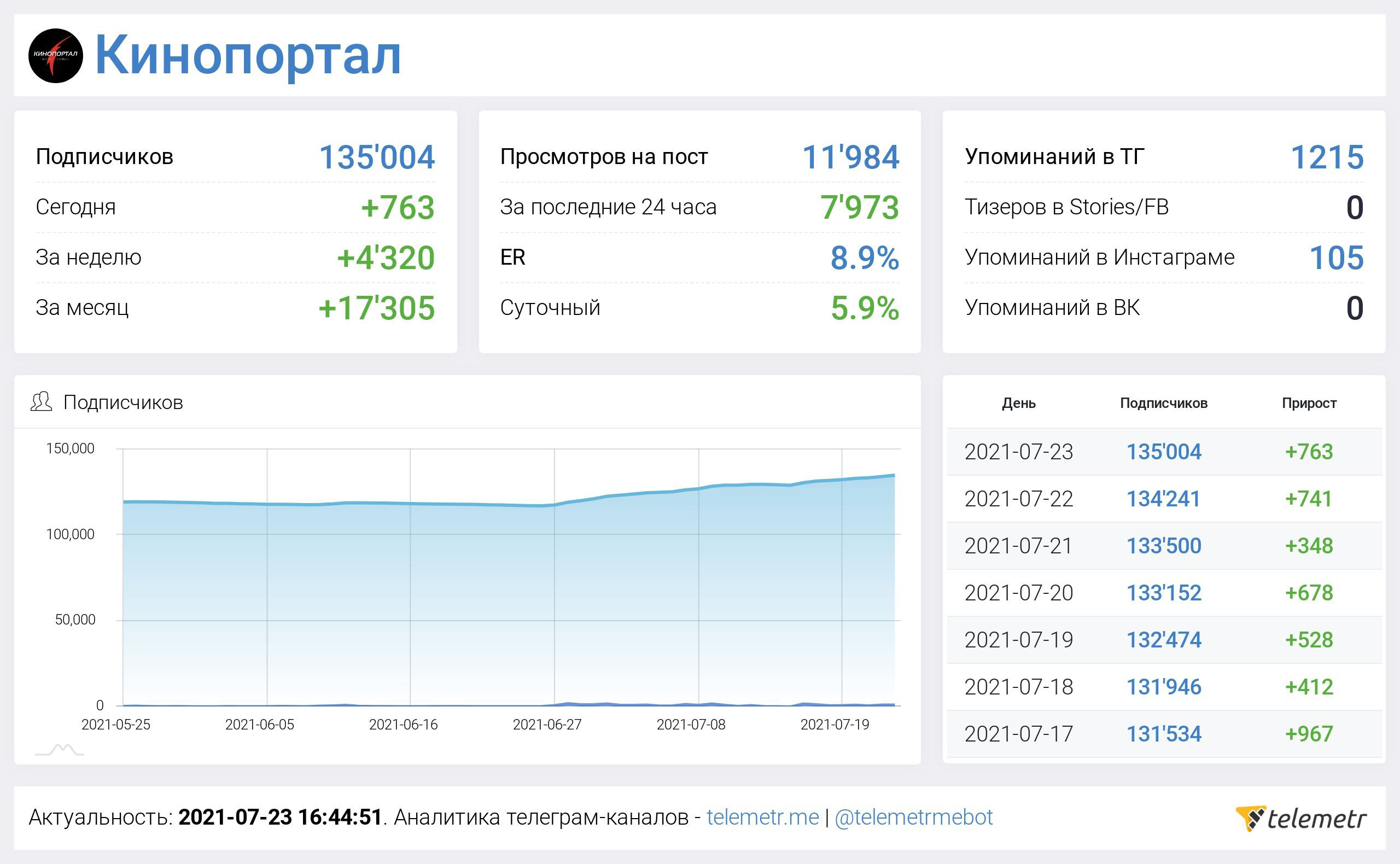Click the +967 growth value for 2021-07-17

(x=1309, y=734)
